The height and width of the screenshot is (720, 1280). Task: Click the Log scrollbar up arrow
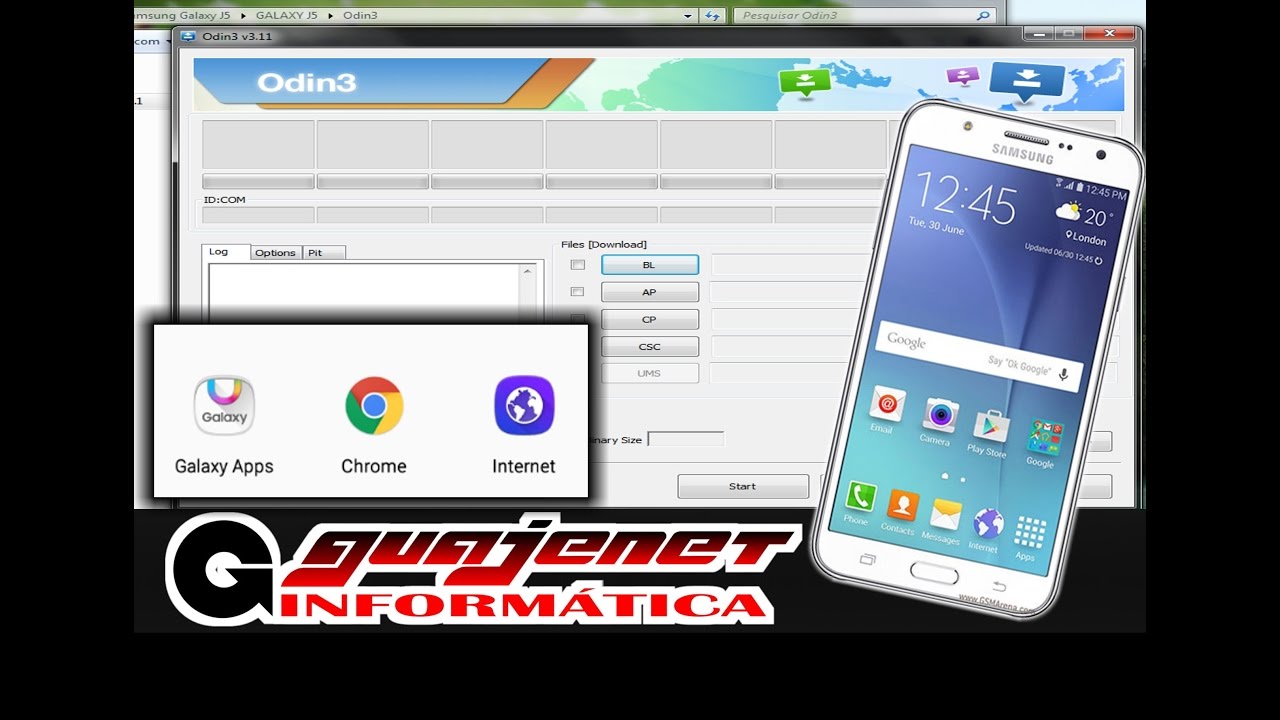528,271
